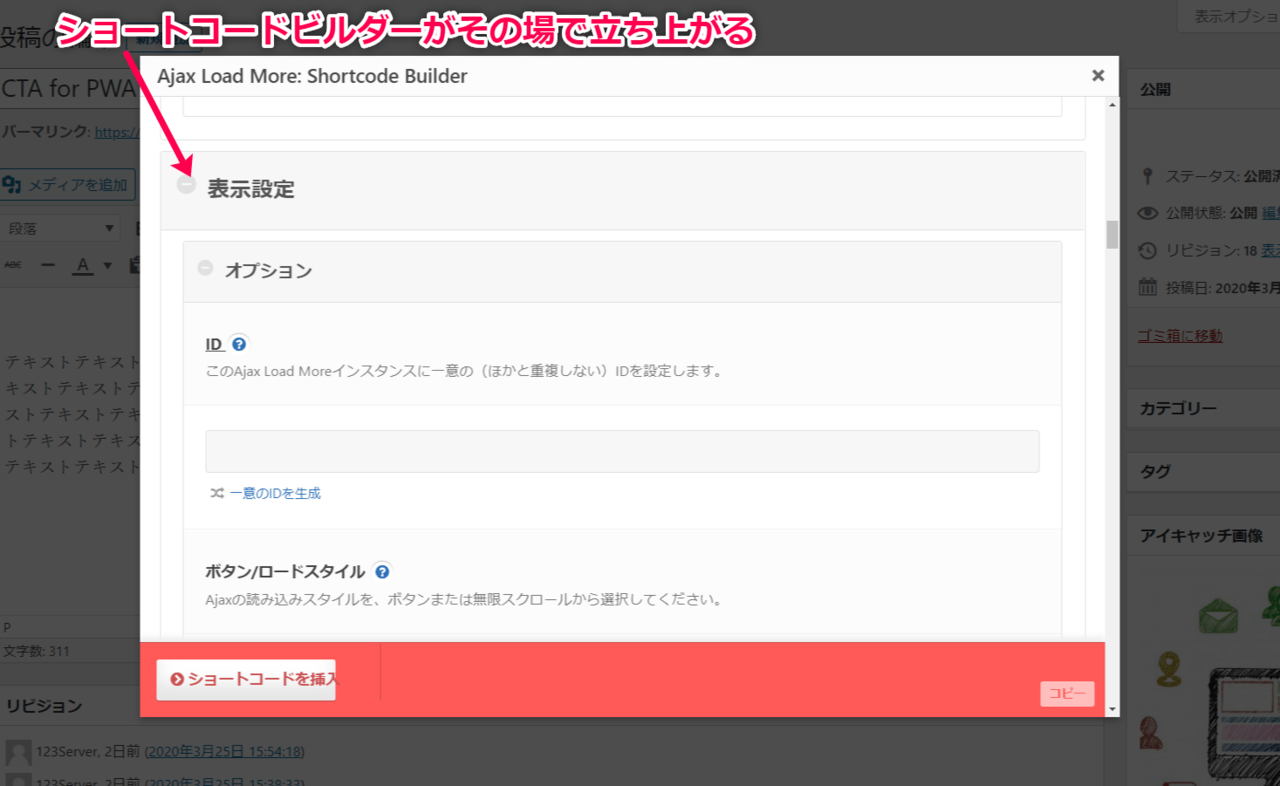Toggle strikethrough in the editor toolbar
The image size is (1280, 786).
(x=12, y=265)
